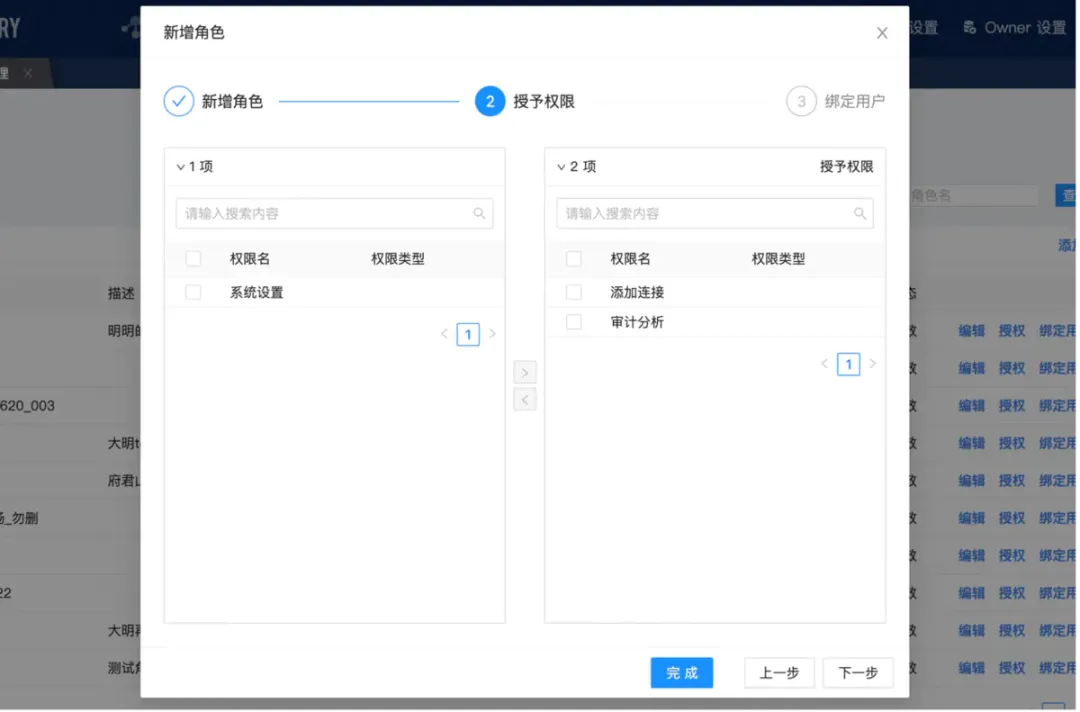Click the magnifier icon in the right search box
Screen dimensions: 1080x712
(x=860, y=213)
